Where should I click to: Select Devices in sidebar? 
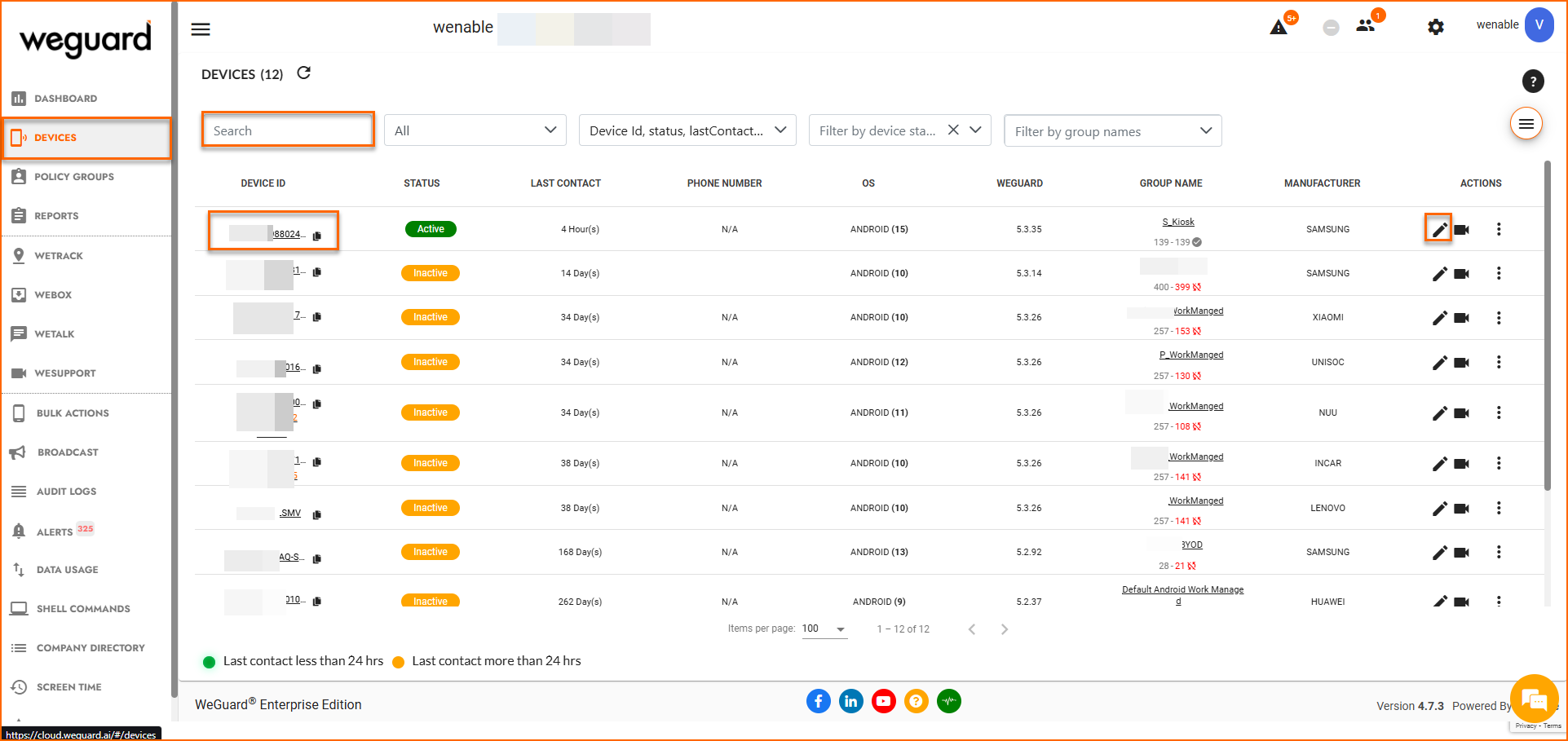pyautogui.click(x=86, y=138)
